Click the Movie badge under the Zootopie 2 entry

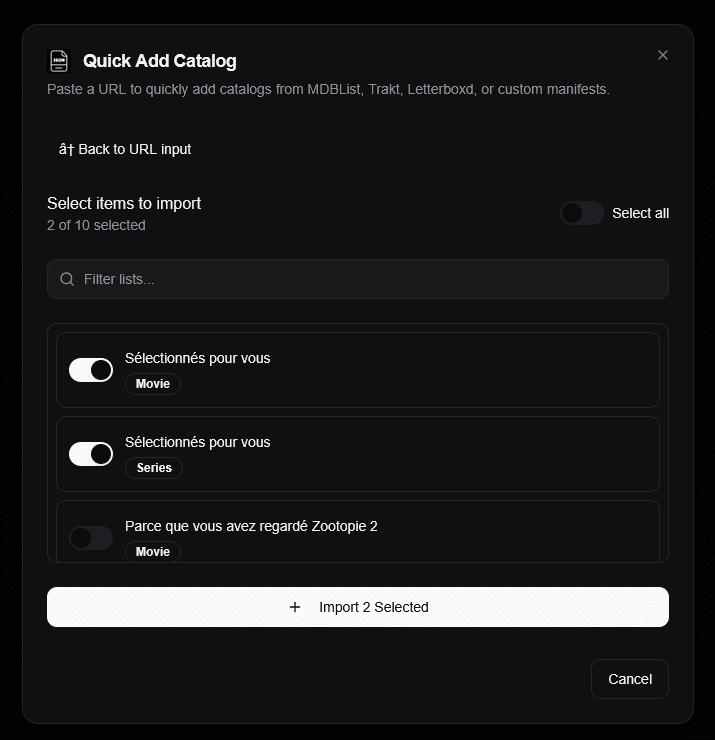[x=152, y=552]
